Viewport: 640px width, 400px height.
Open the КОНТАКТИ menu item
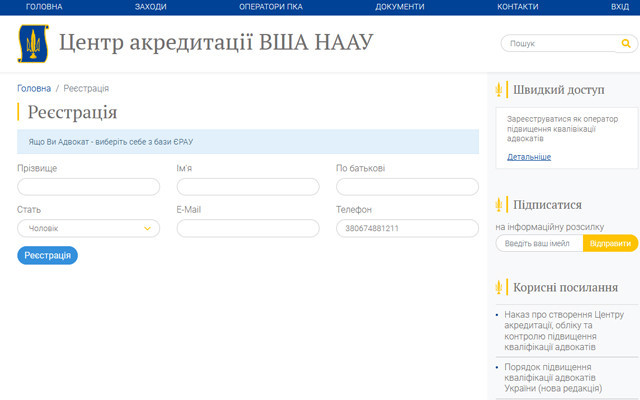tap(518, 7)
